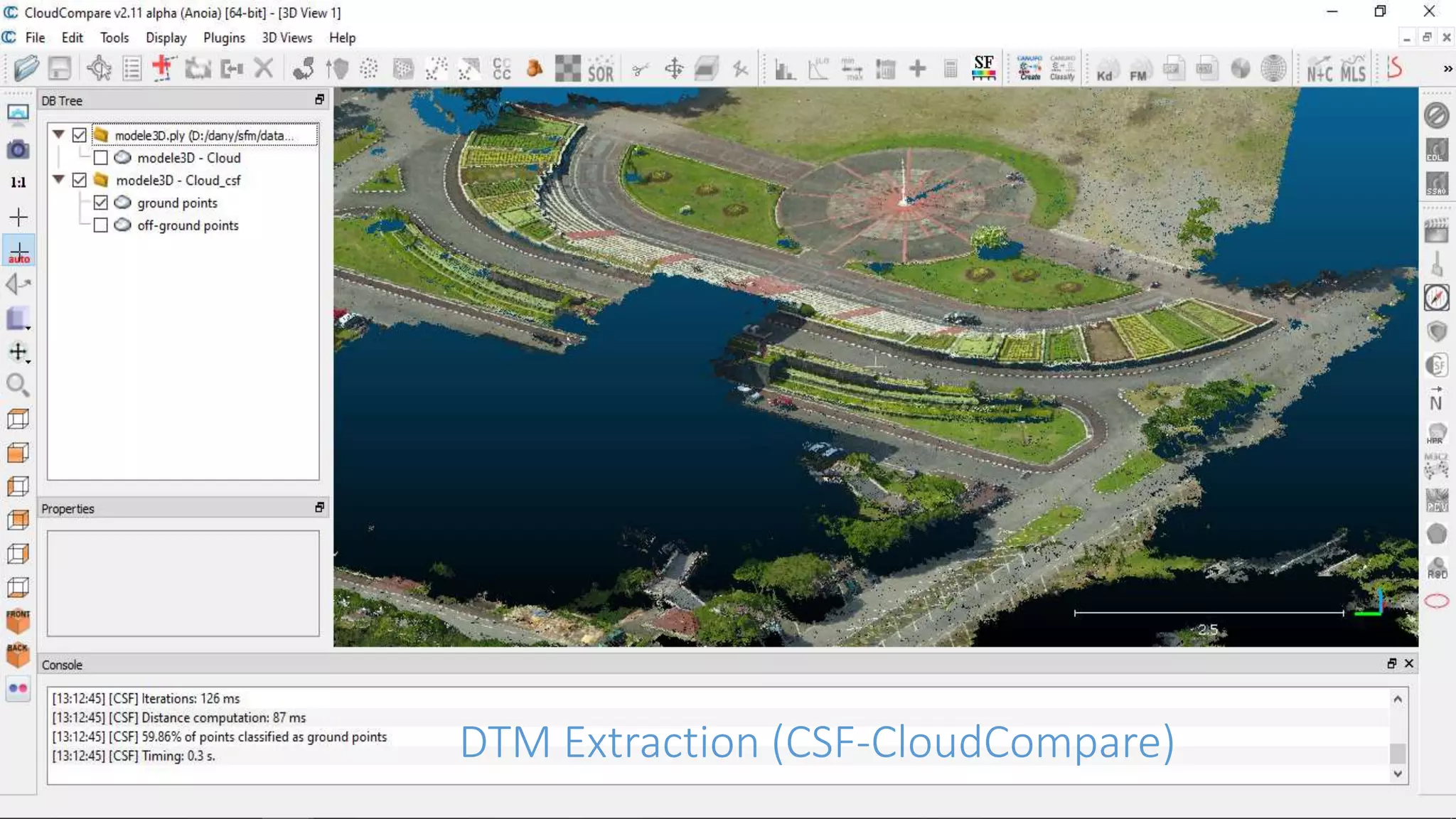
Task: Click the Connected Components CC icon
Action: 501,68
